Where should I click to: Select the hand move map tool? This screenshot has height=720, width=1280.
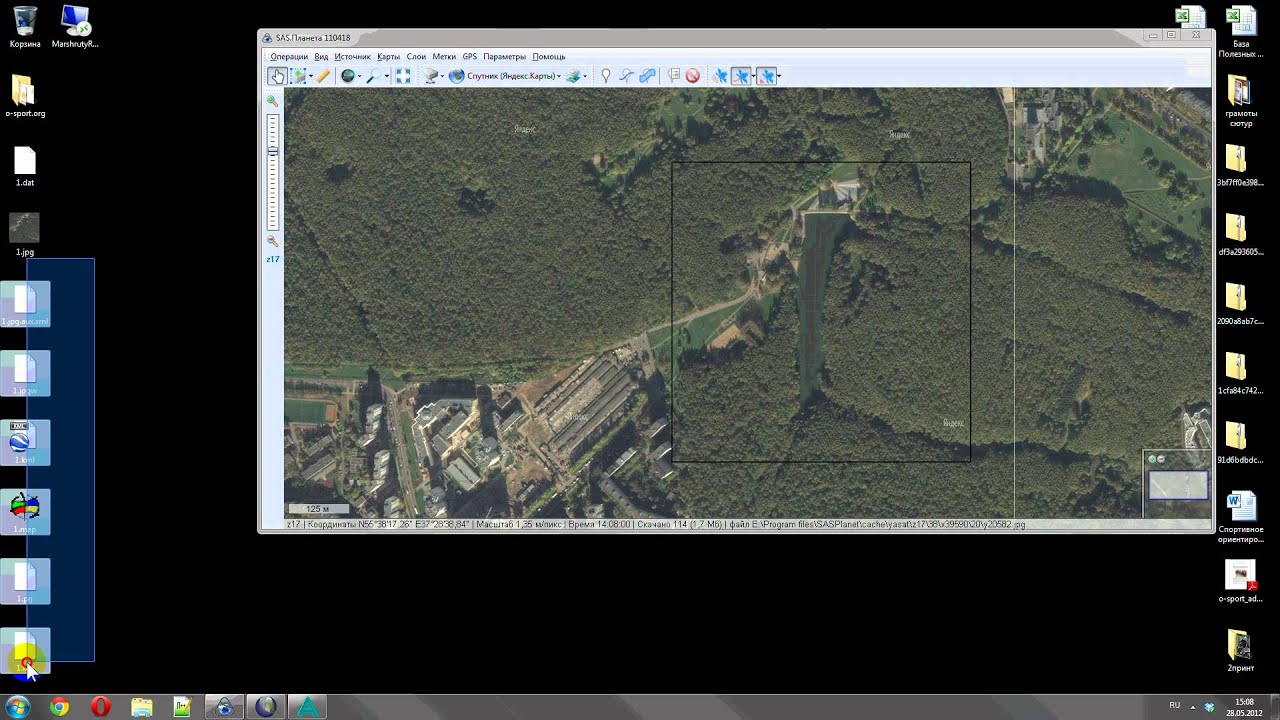point(277,76)
